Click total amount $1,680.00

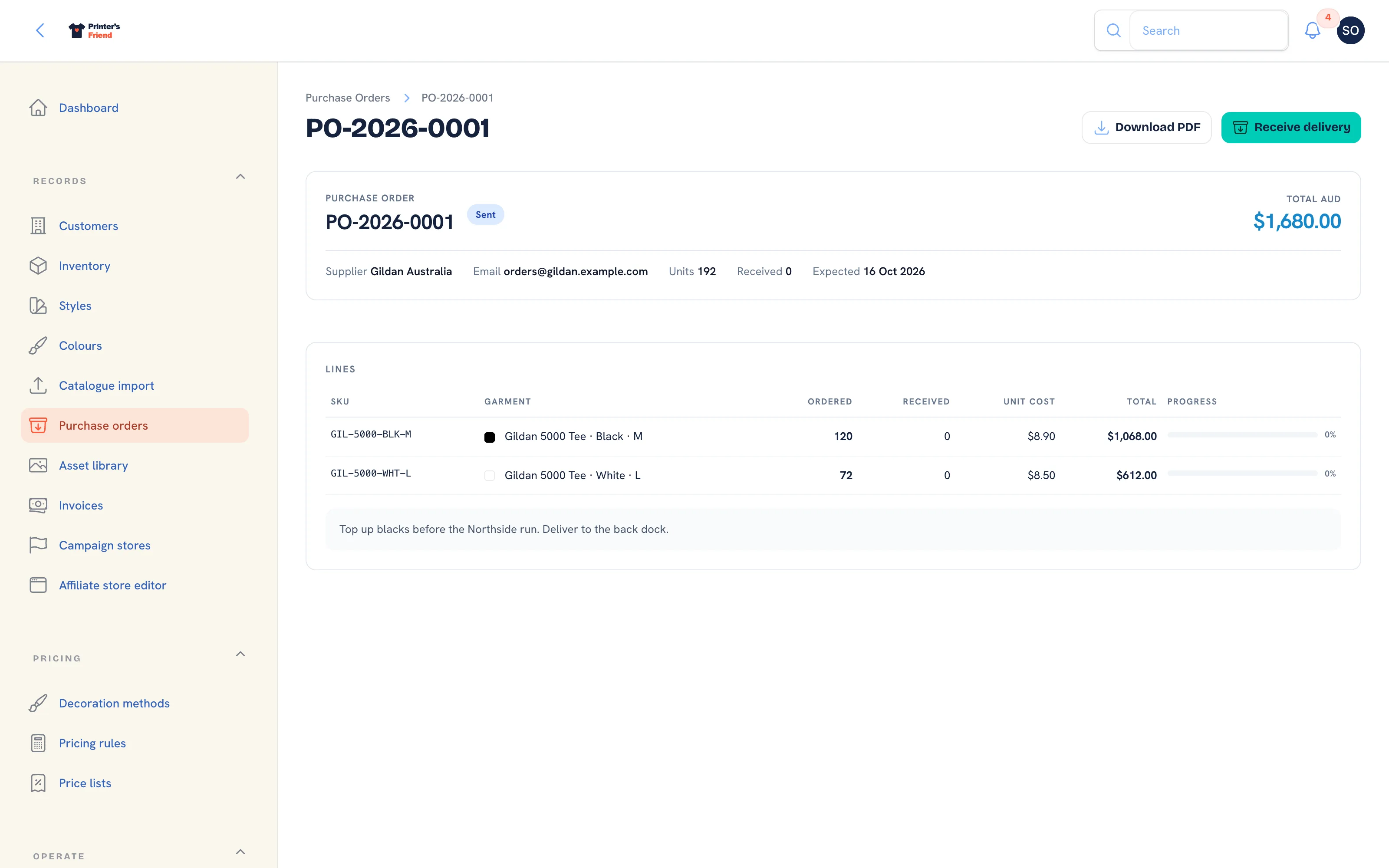click(1297, 221)
